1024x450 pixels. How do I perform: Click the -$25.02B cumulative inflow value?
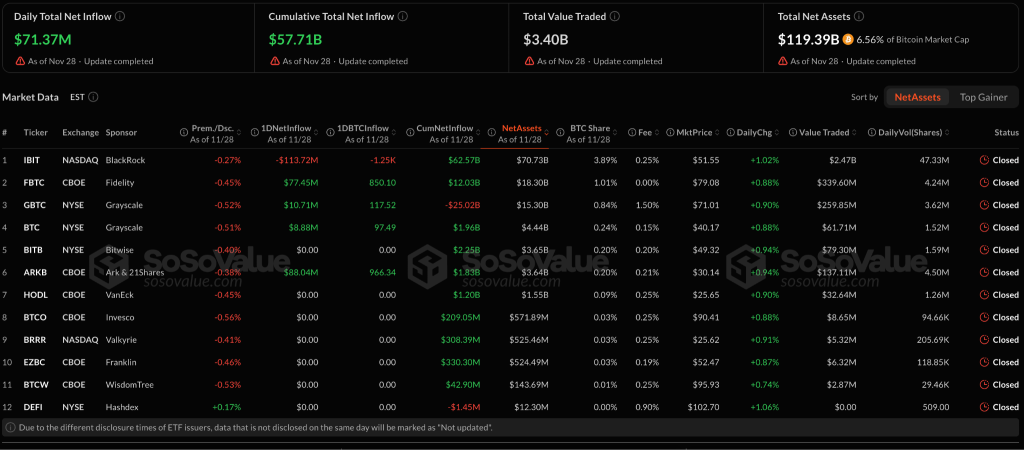point(460,205)
